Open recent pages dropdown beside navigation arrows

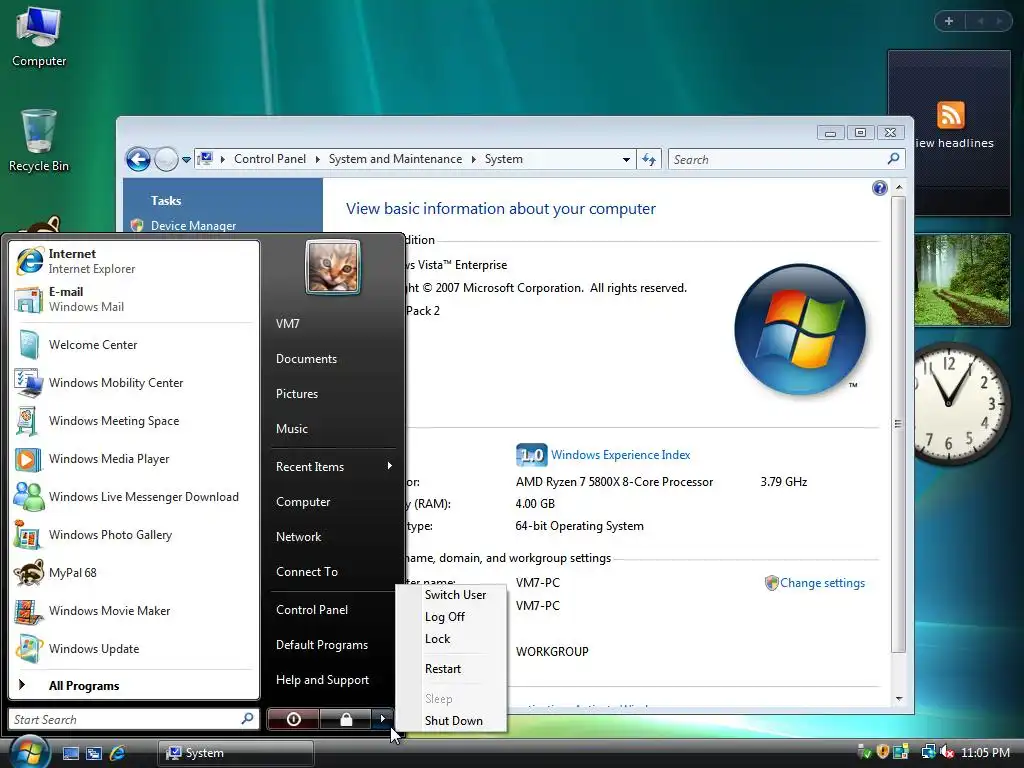pos(186,159)
